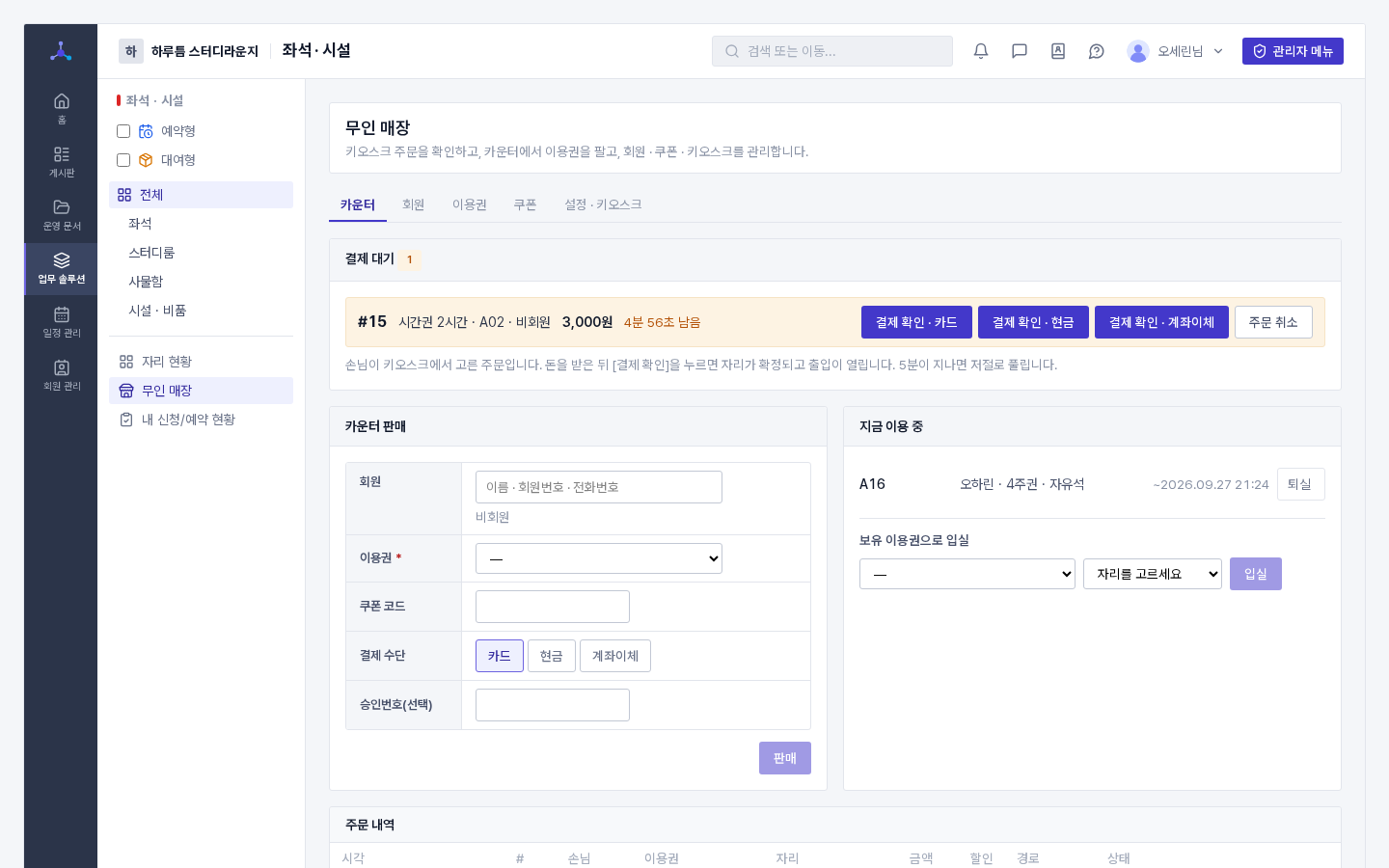The height and width of the screenshot is (868, 1389).
Task: Click 결제 확인 · 카드 button
Action: click(x=916, y=322)
